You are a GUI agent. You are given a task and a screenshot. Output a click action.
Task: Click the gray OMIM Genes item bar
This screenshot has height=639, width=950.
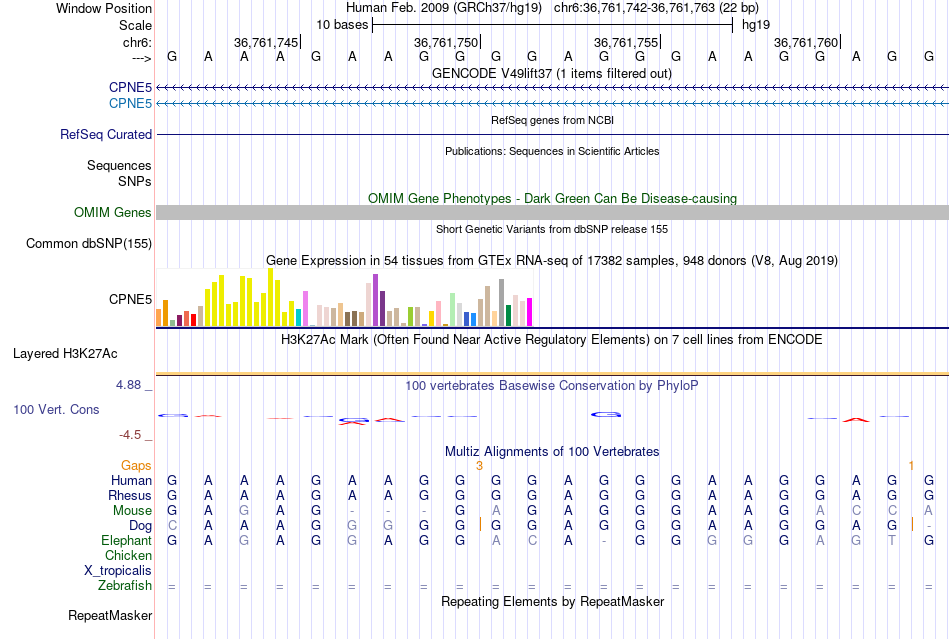click(x=552, y=213)
